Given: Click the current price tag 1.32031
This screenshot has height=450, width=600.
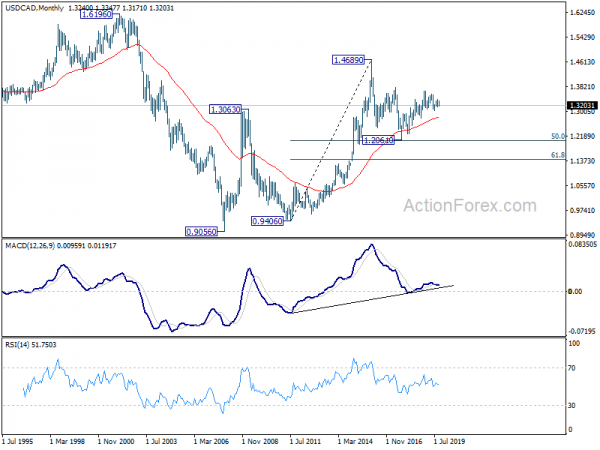Looking at the screenshot, I should click(x=582, y=106).
